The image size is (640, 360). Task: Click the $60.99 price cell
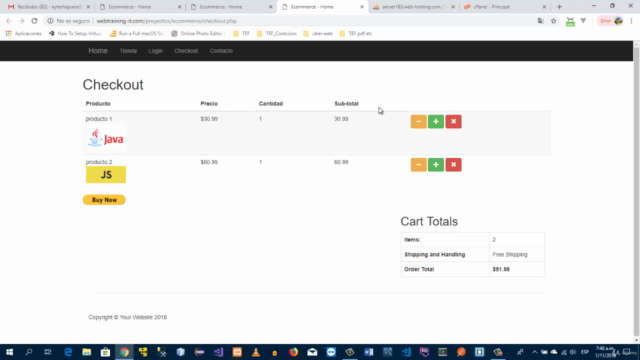209,162
